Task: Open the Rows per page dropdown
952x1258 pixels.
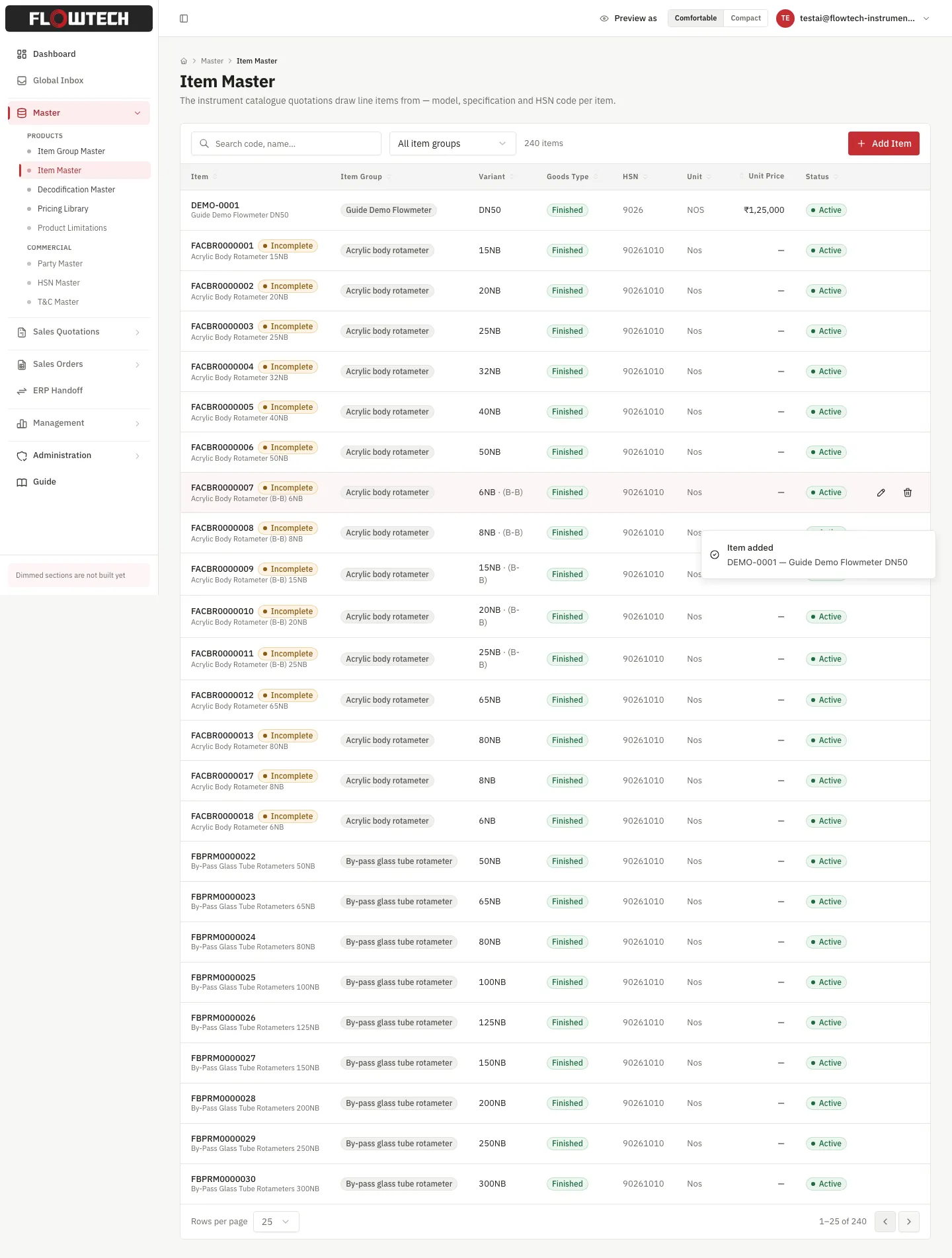Action: click(276, 1222)
